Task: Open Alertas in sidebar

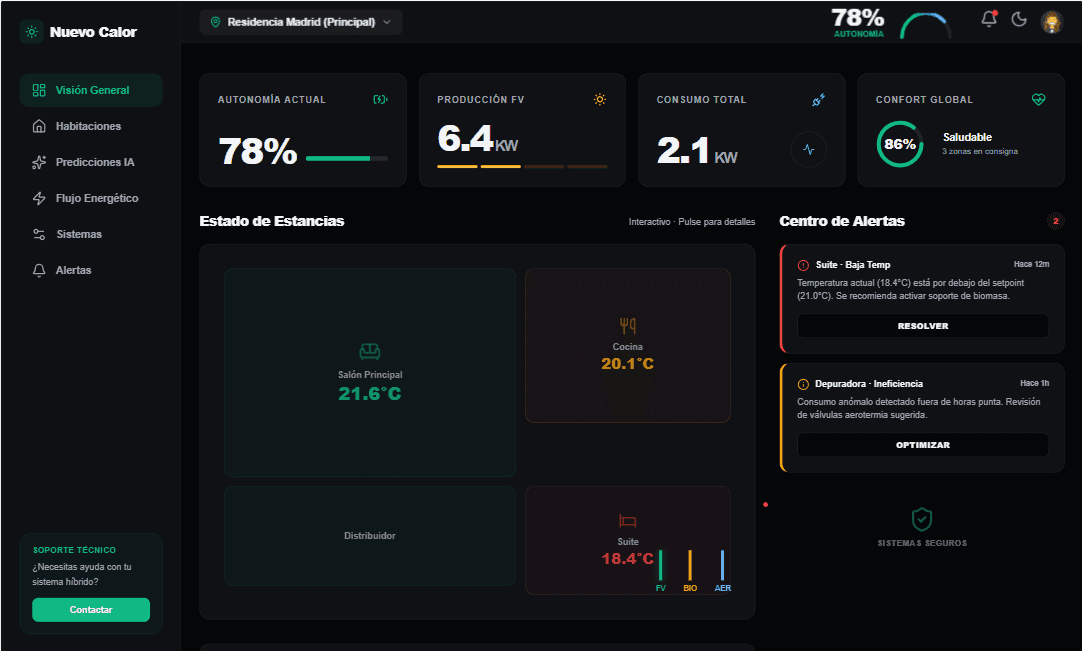Action: click(91, 270)
